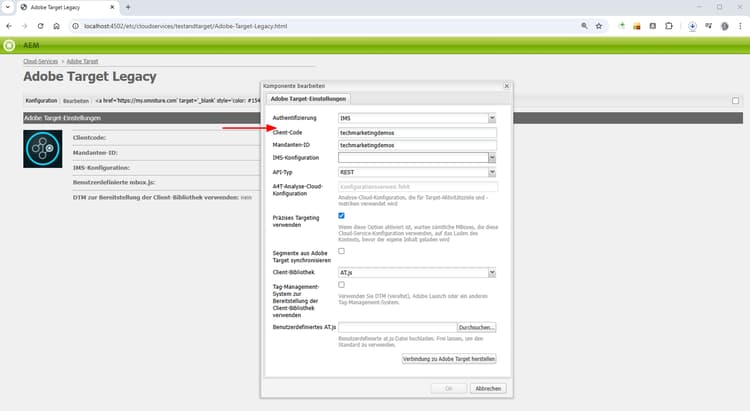Open browser downloads icon
This screenshot has height=411, width=750.
[692, 26]
